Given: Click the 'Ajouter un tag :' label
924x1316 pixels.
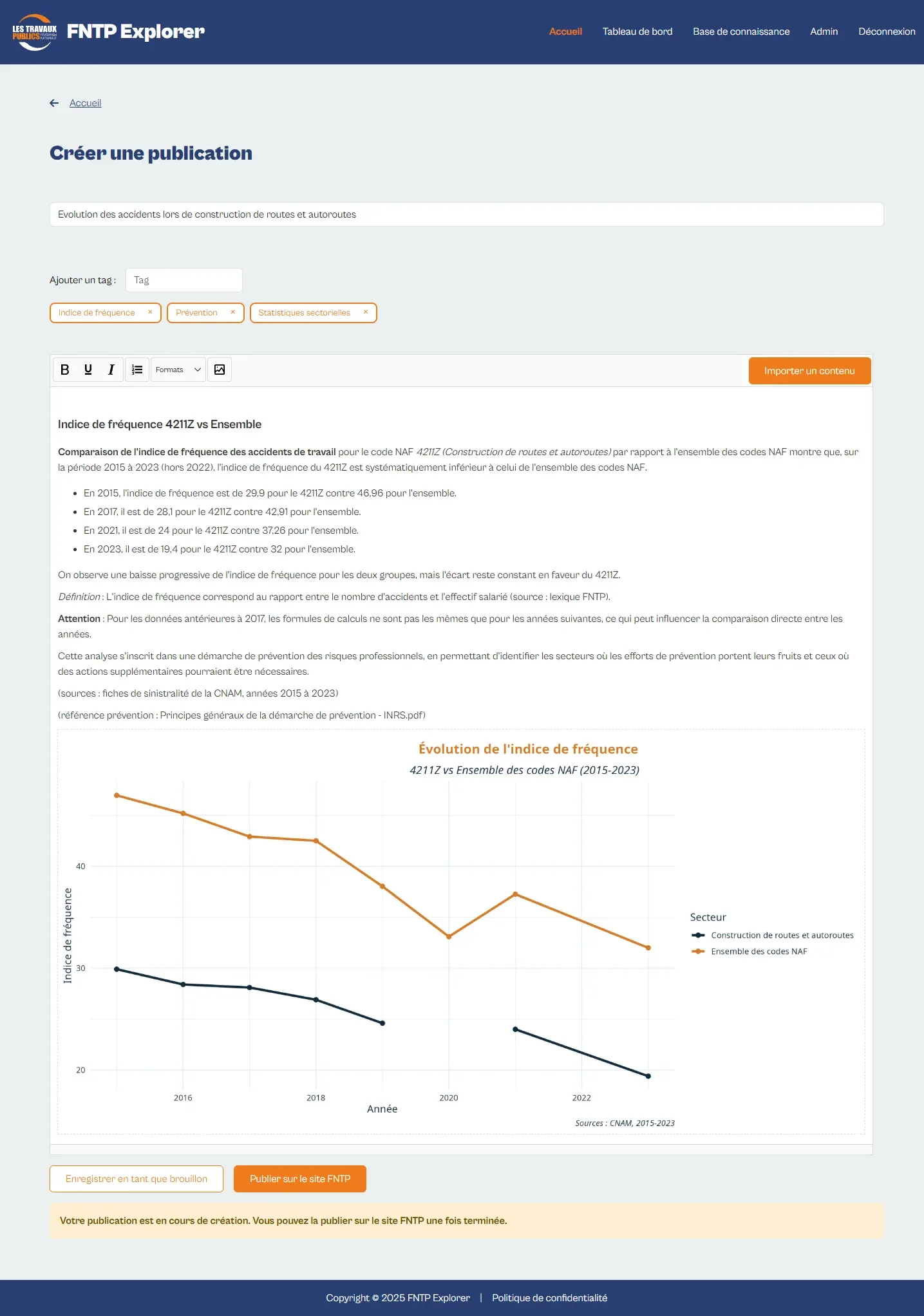Looking at the screenshot, I should 83,280.
